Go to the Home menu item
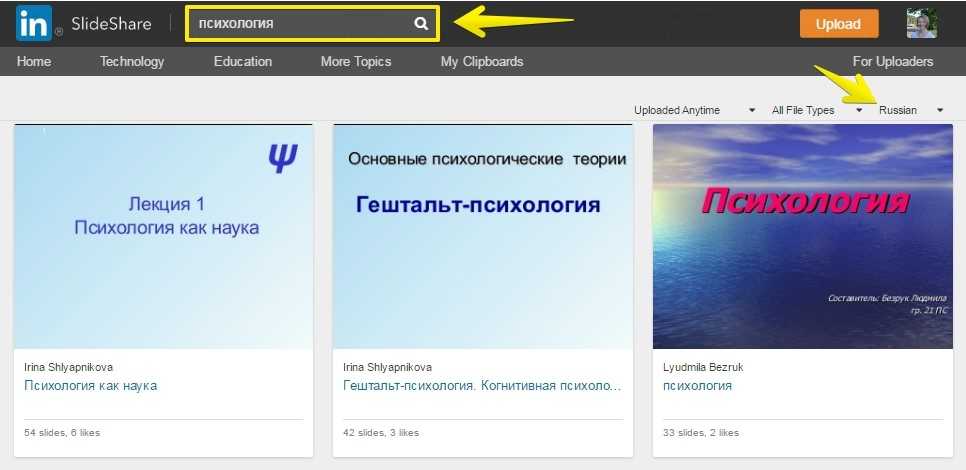This screenshot has width=966, height=470. tap(34, 61)
